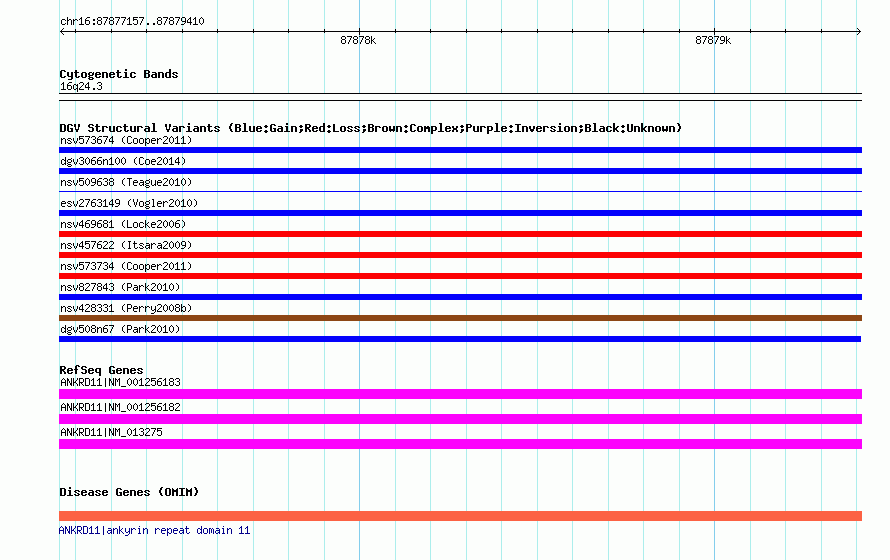Click the nsv573674 (Cooper2011) variant label
The width and height of the screenshot is (890, 560).
(126, 140)
